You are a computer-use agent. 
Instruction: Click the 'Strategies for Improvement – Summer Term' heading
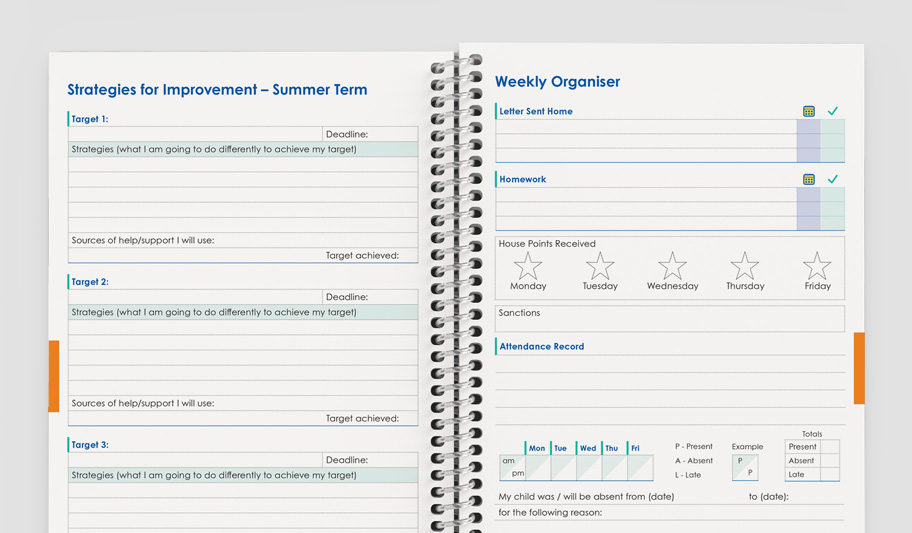[218, 90]
